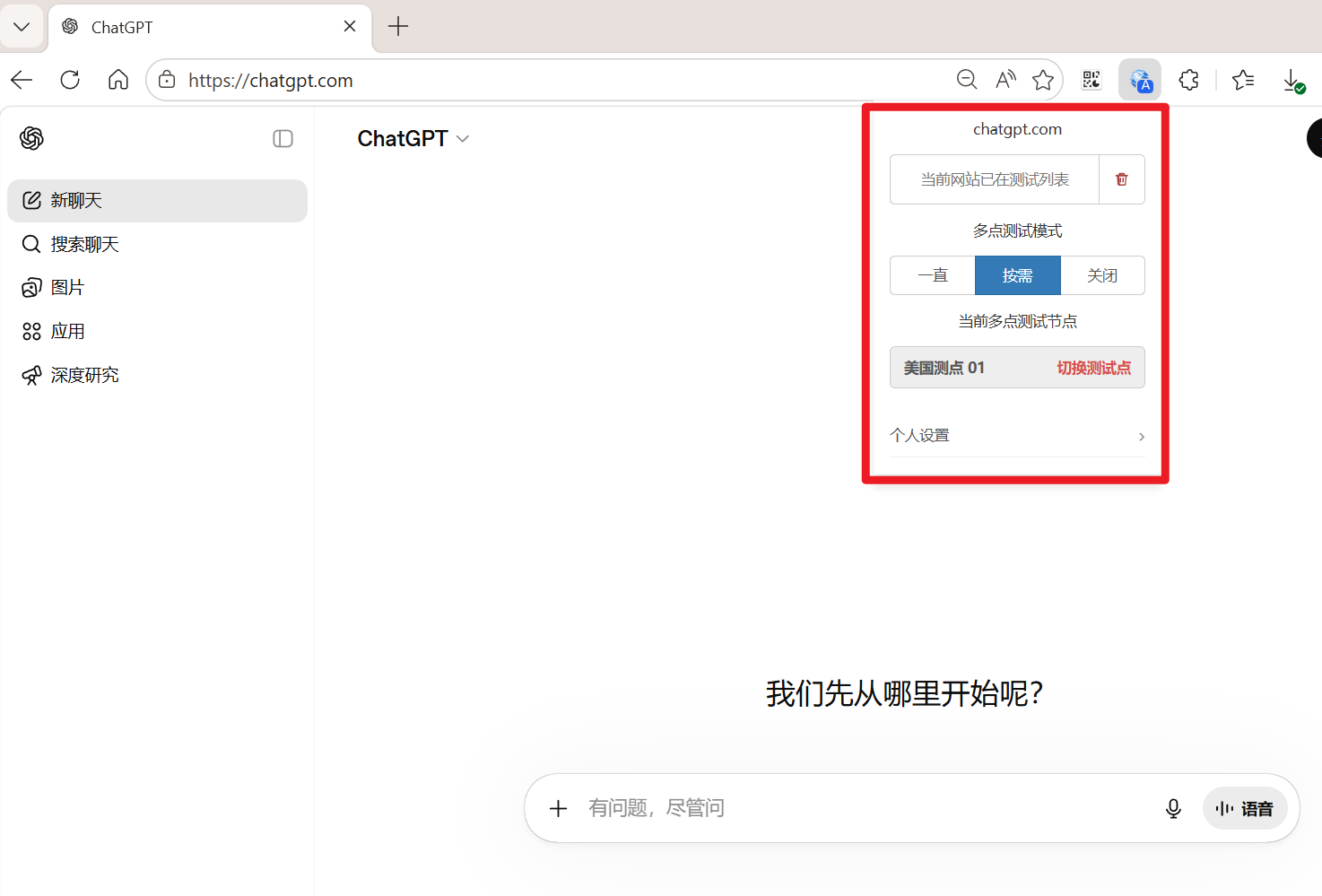Viewport: 1322px width, 896px height.
Task: Open 应用 apps section
Action: click(x=157, y=332)
